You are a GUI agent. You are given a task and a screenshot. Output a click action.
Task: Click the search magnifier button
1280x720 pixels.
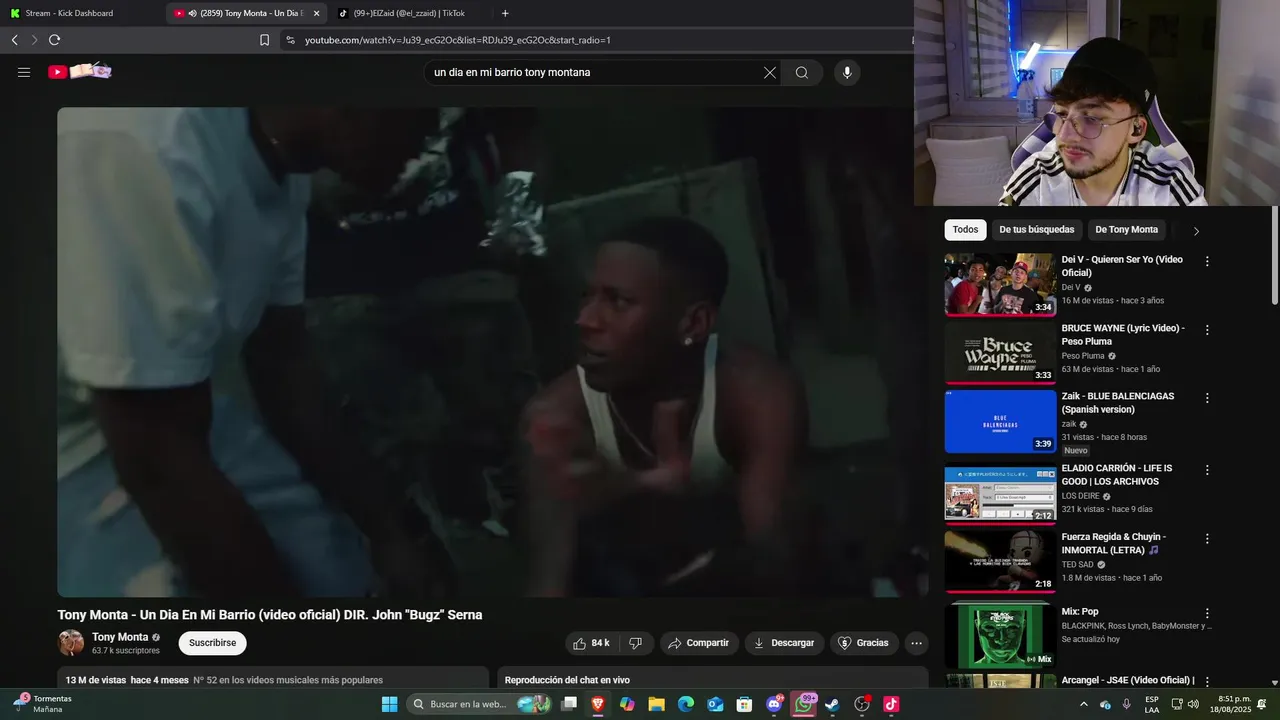click(x=802, y=72)
